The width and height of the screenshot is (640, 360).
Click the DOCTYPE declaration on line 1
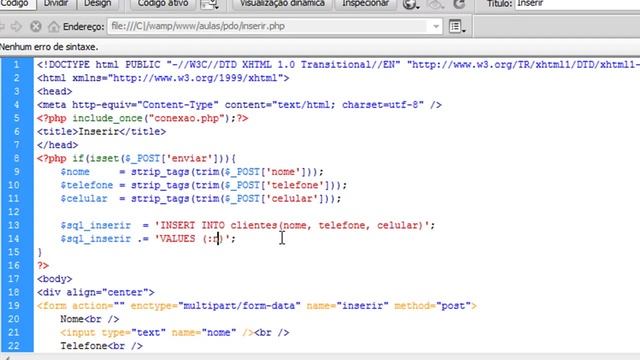338,65
